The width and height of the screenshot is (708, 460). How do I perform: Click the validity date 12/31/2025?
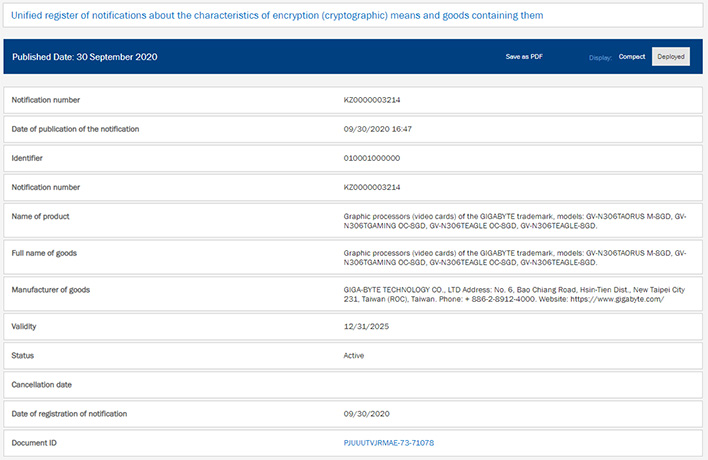point(363,326)
